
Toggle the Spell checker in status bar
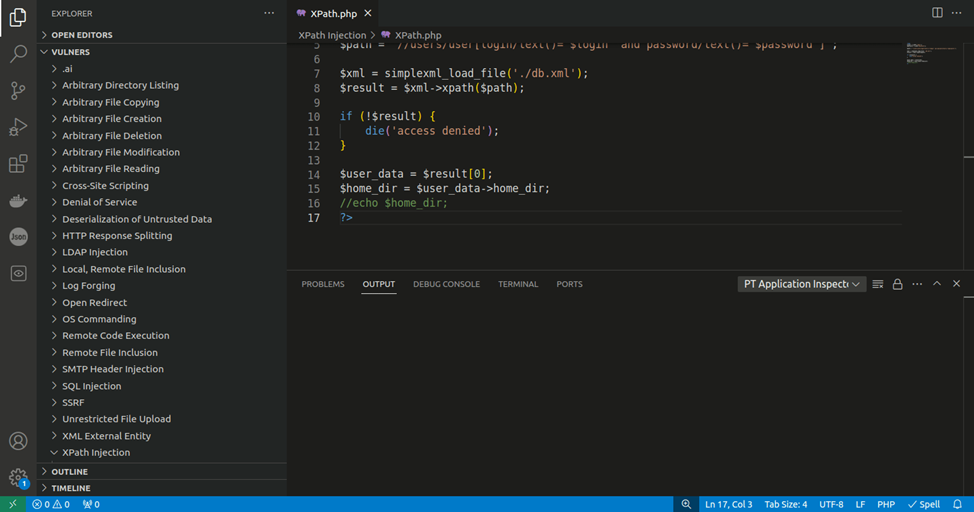point(923,505)
